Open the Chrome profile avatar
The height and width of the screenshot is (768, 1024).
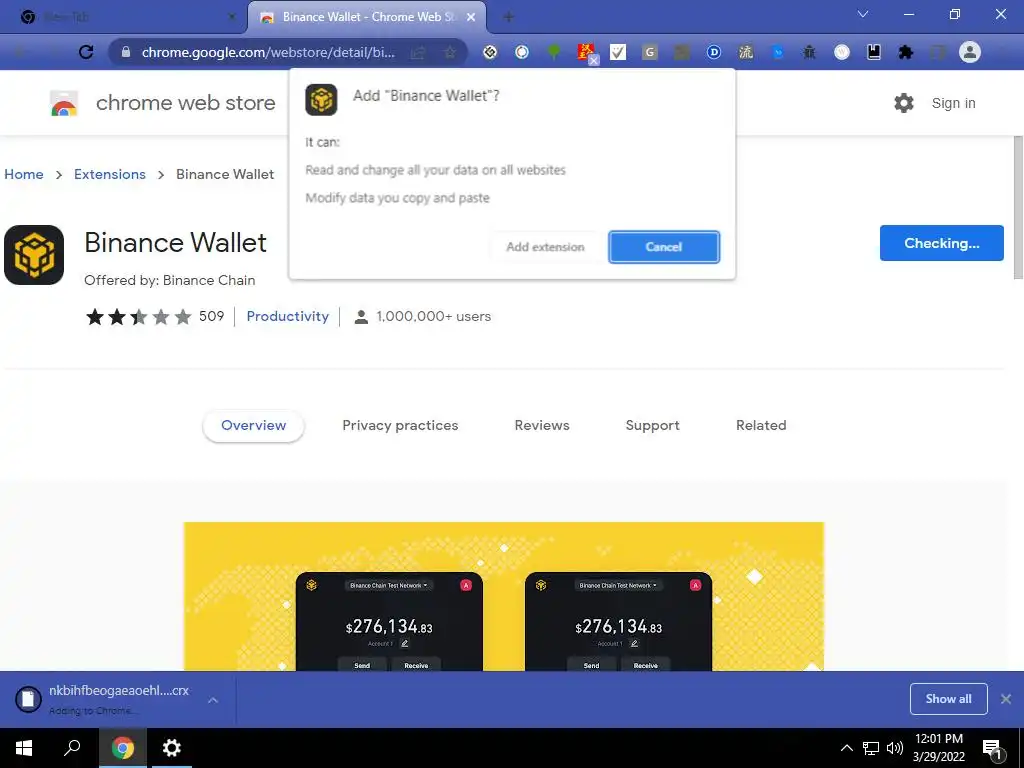tap(970, 52)
